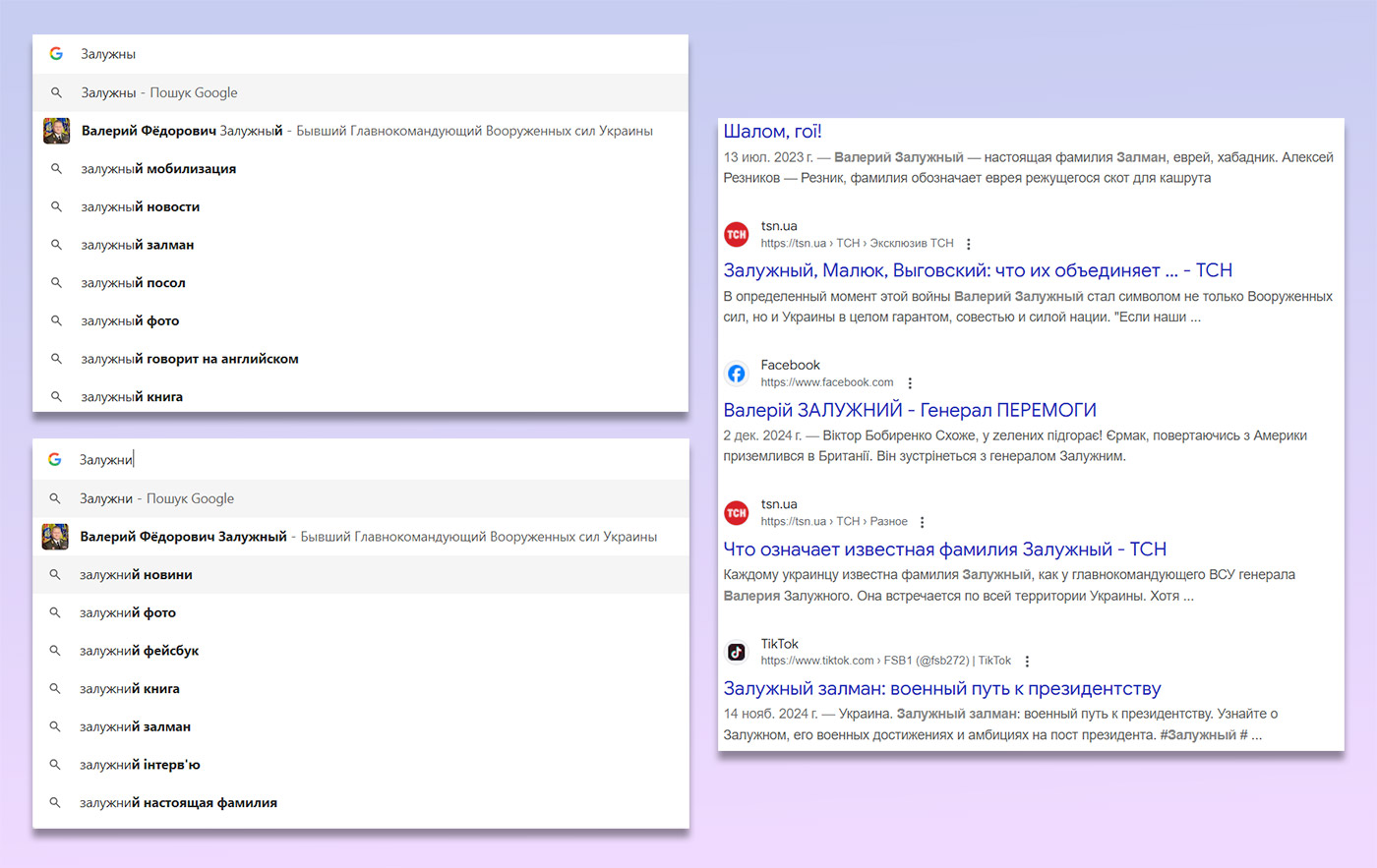Click the top search field containing 'Залужны'
This screenshot has height=868, width=1377.
(x=360, y=54)
